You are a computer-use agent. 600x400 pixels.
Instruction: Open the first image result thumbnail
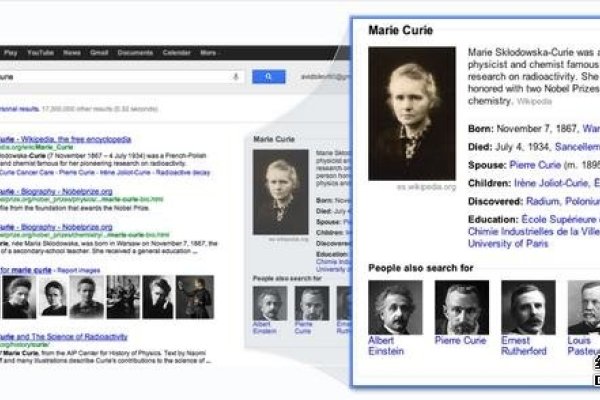pos(19,297)
